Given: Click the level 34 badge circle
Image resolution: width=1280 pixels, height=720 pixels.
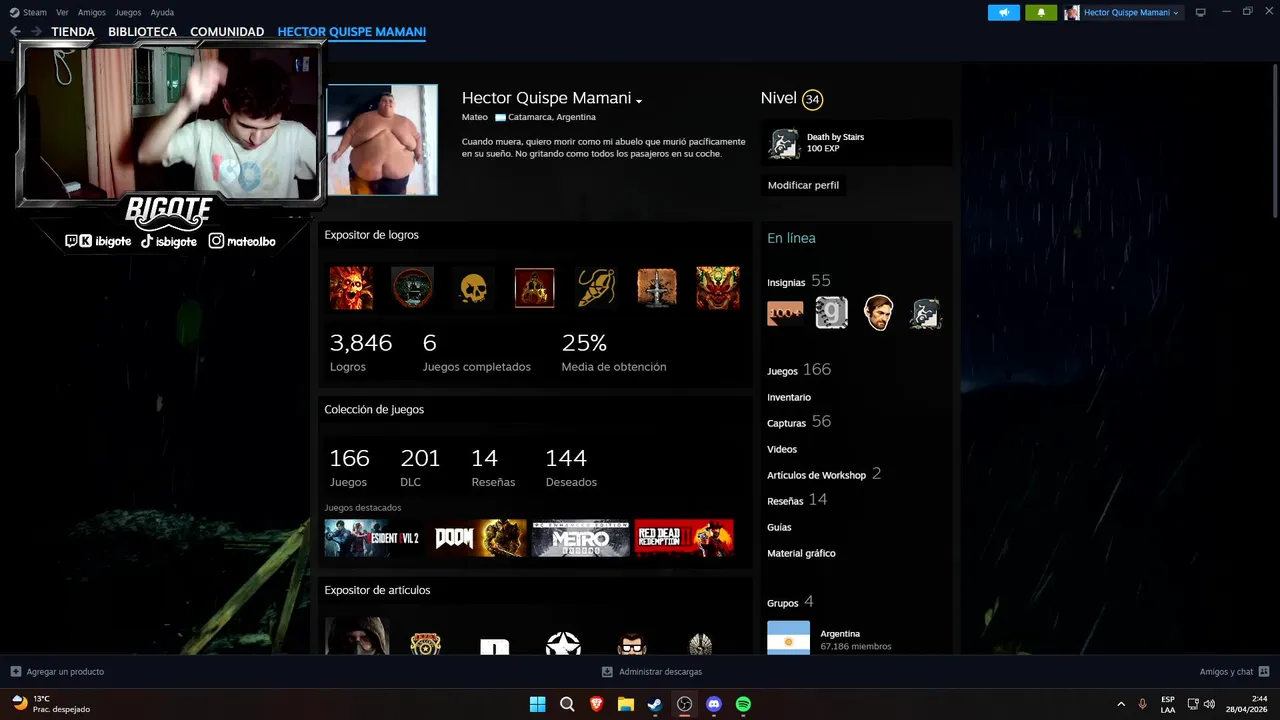Looking at the screenshot, I should pos(812,99).
